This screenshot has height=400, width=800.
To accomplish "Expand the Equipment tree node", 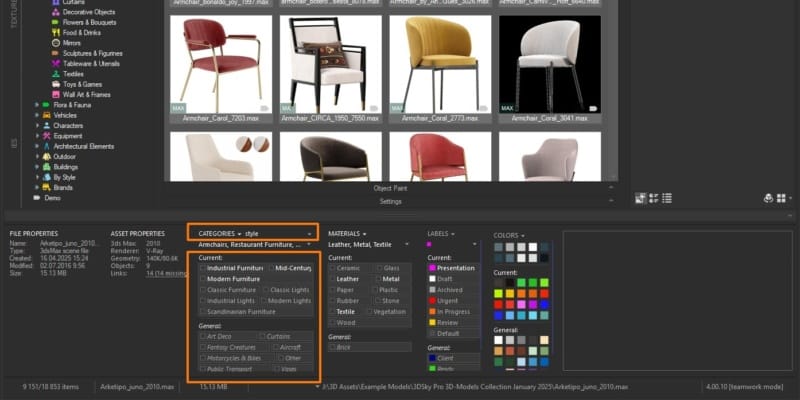I will pyautogui.click(x=37, y=136).
